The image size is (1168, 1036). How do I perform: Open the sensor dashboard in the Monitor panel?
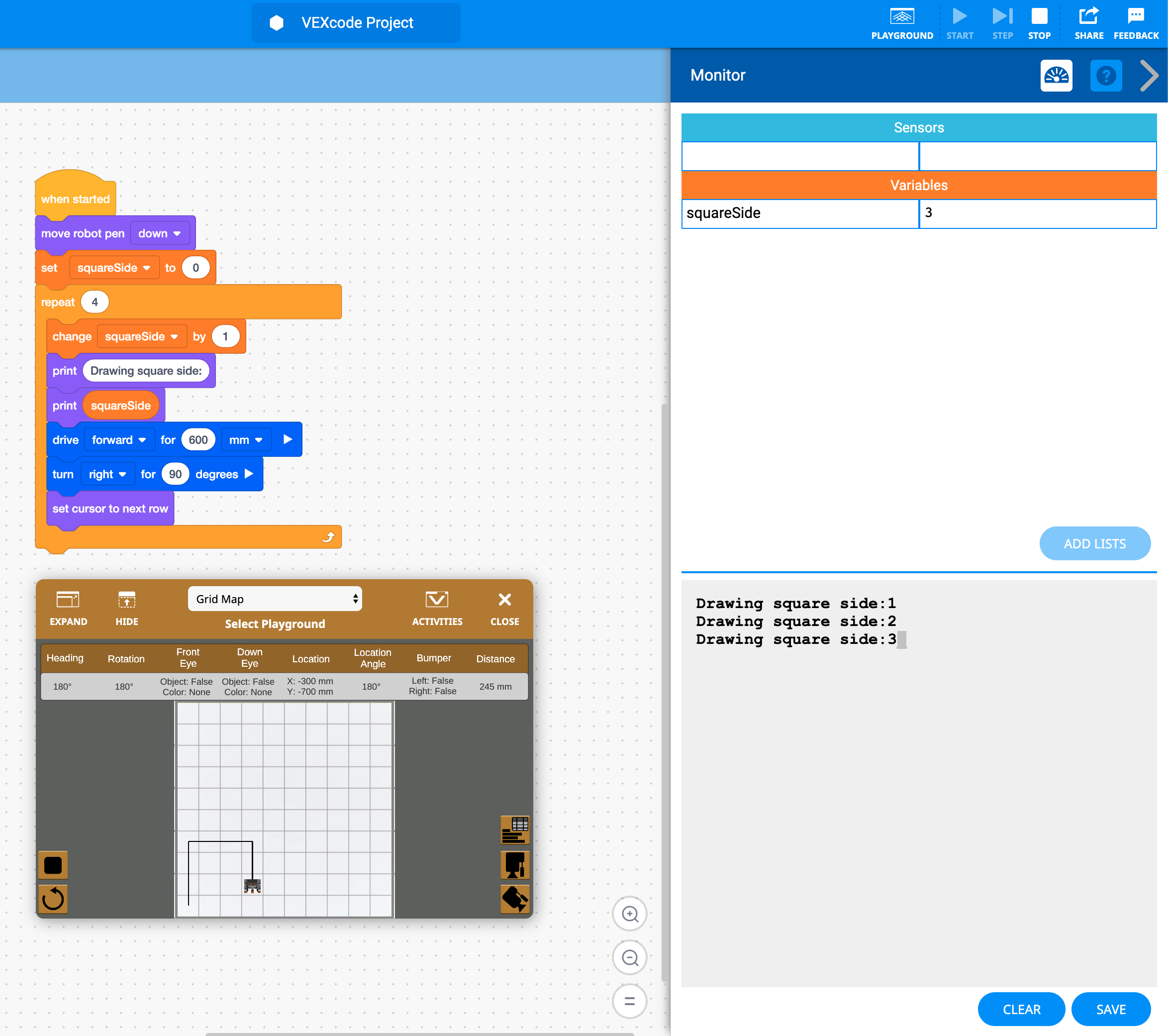coord(1056,76)
